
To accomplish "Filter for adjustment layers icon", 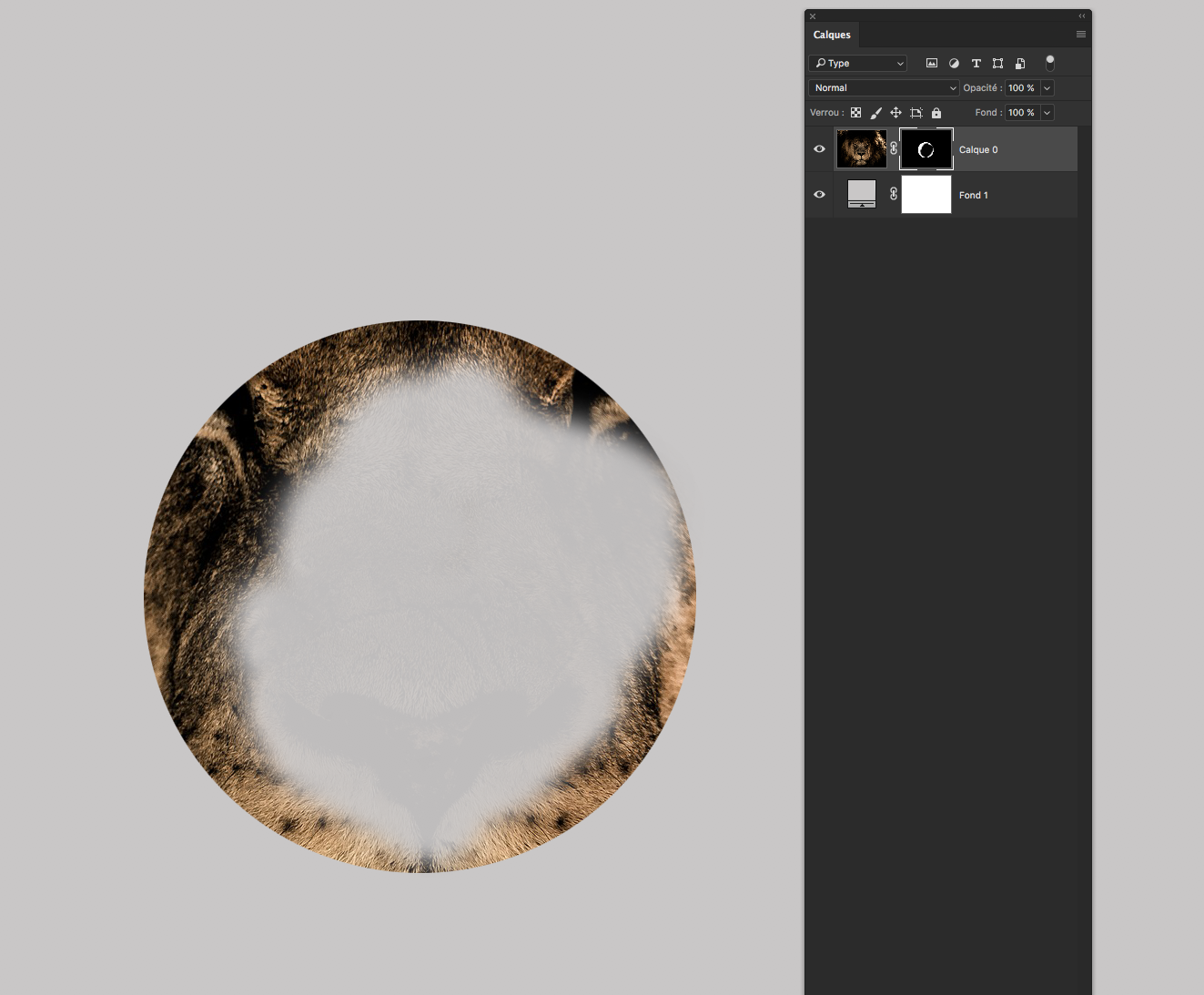I will pyautogui.click(x=954, y=63).
